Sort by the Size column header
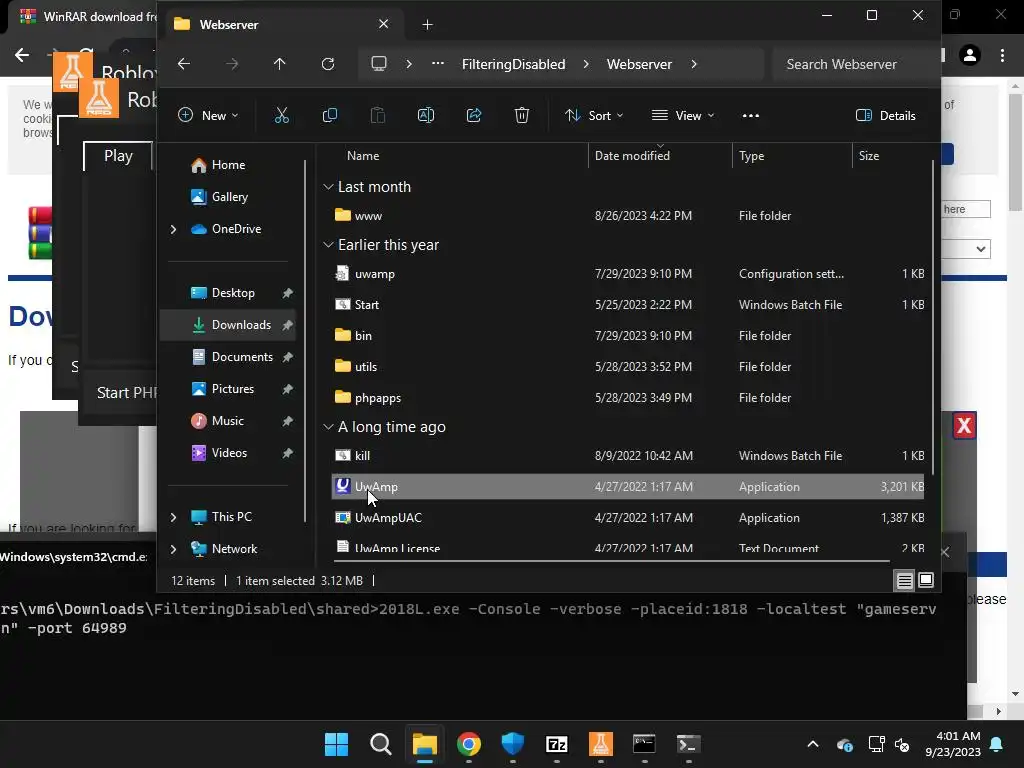The width and height of the screenshot is (1024, 768). pyautogui.click(x=869, y=155)
